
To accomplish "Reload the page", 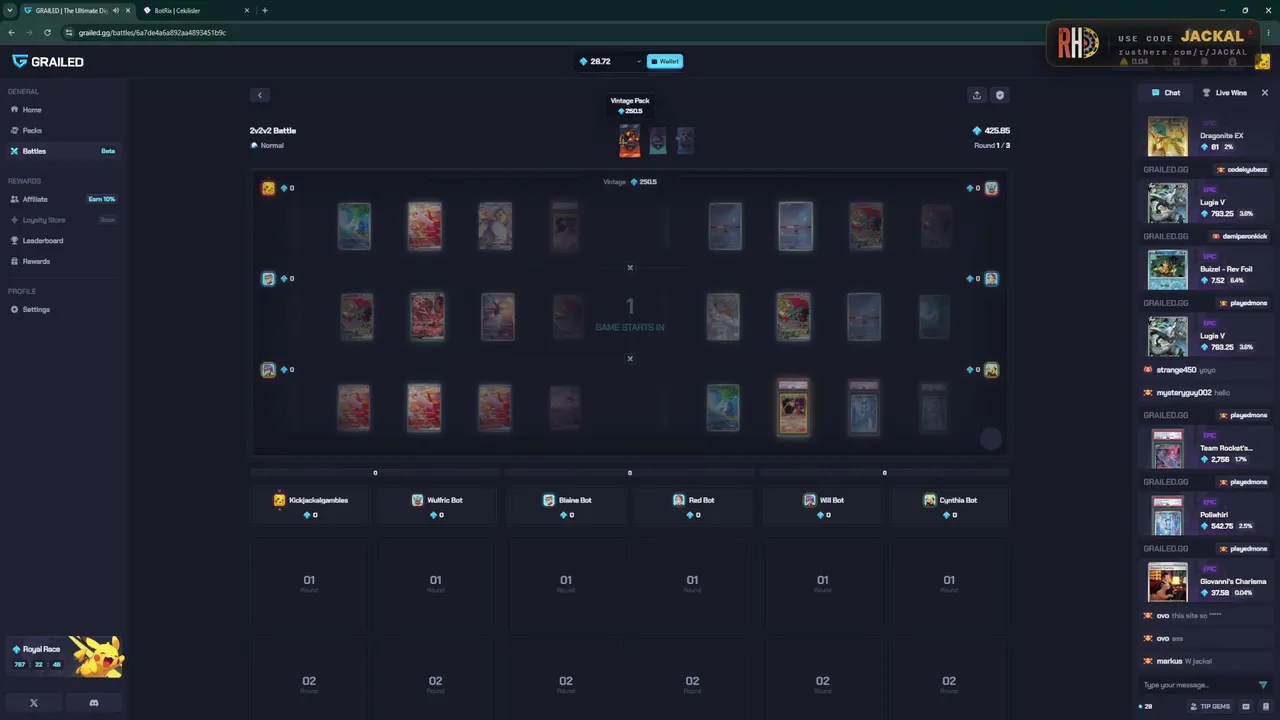I will pyautogui.click(x=47, y=33).
